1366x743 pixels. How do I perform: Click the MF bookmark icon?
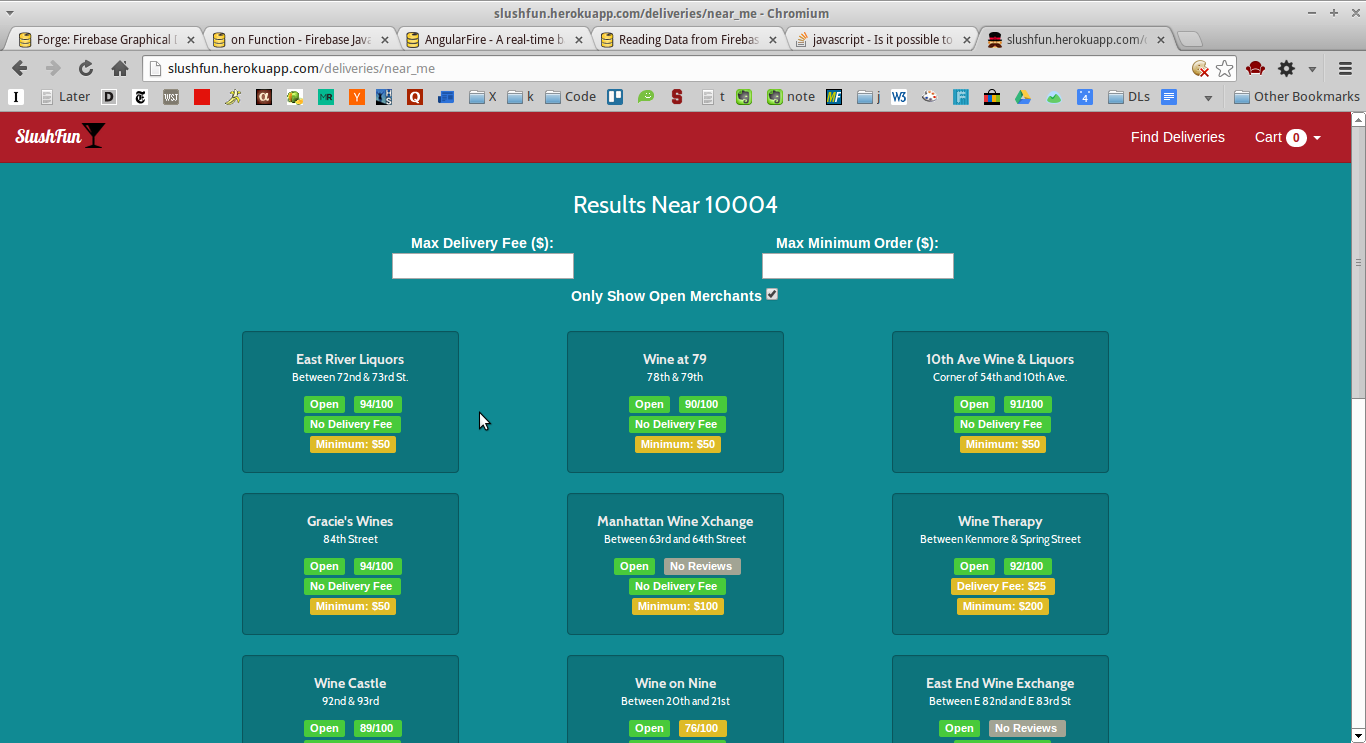(834, 97)
